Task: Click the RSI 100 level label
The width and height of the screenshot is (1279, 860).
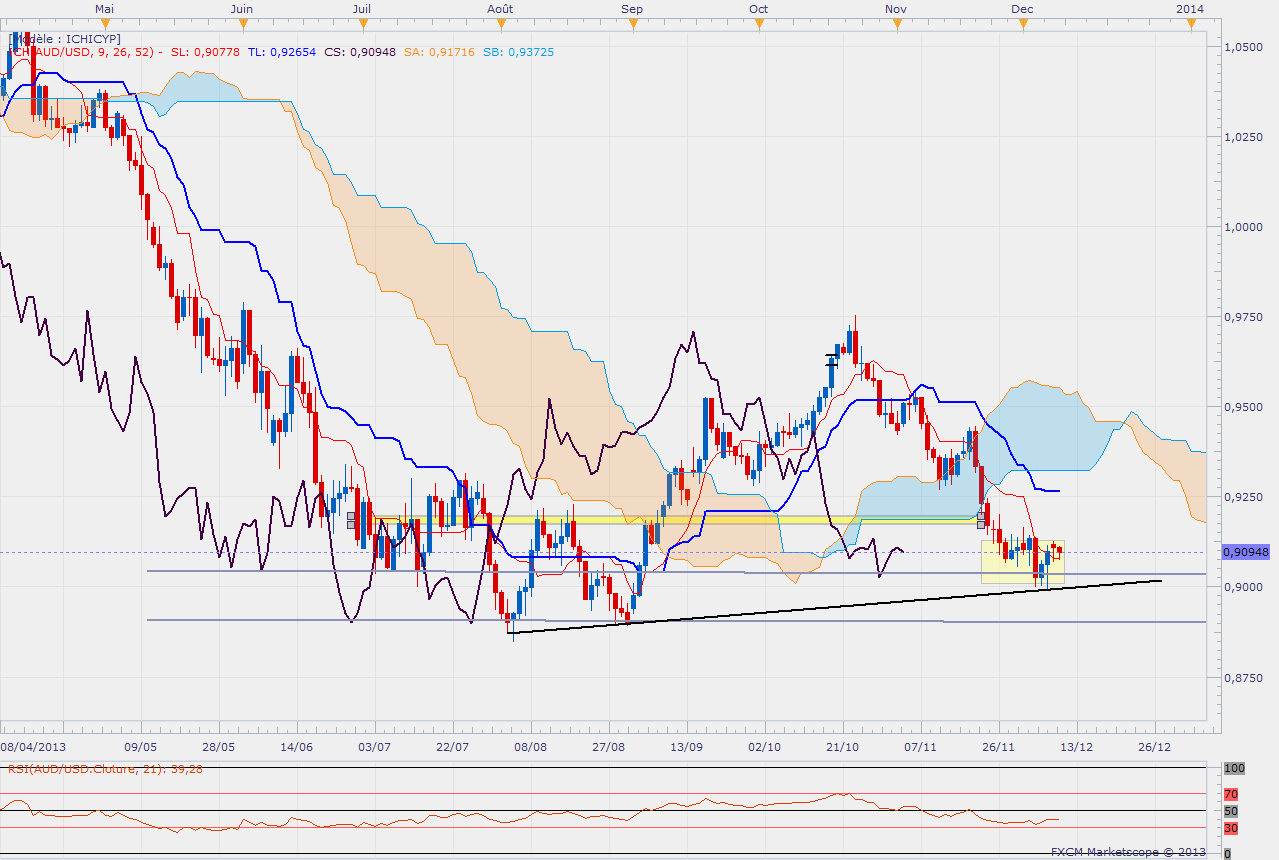Action: point(1234,768)
